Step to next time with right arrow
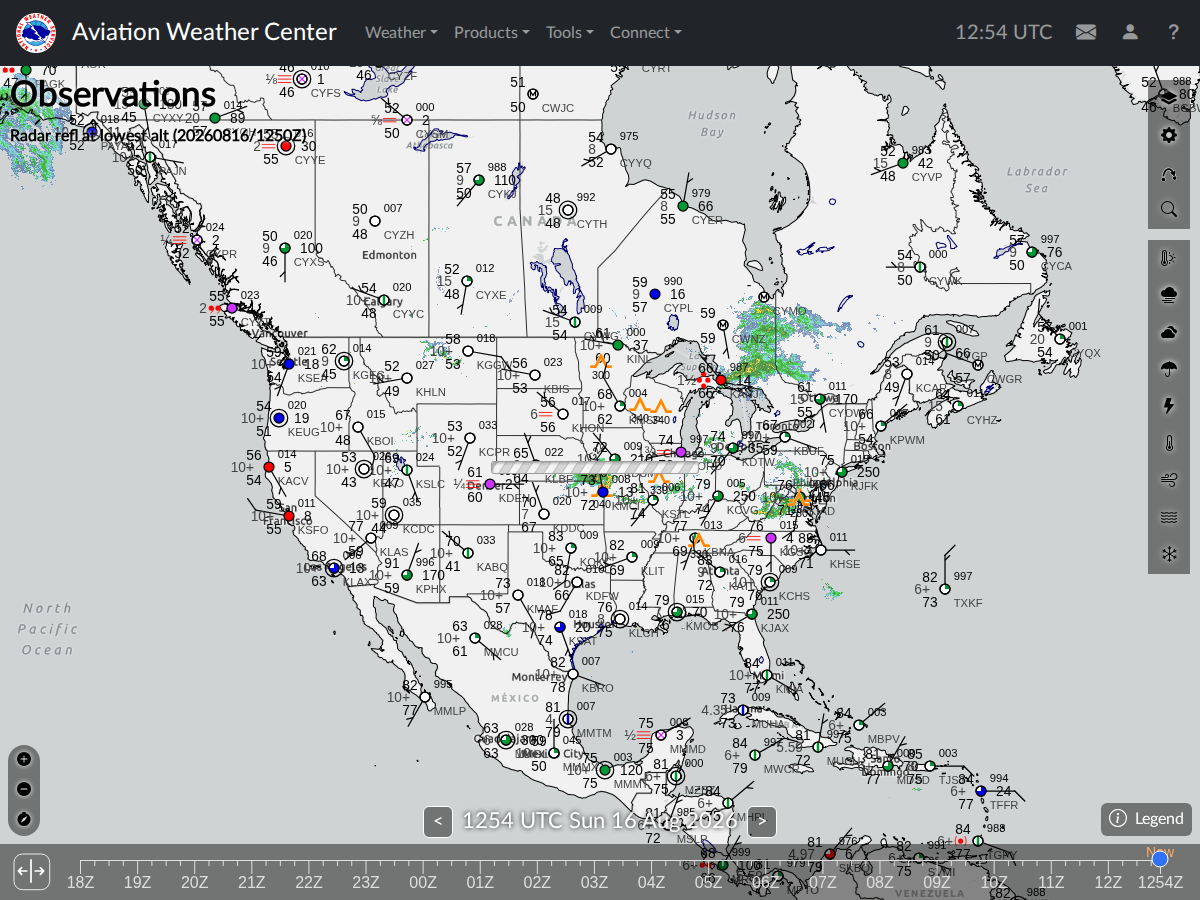The width and height of the screenshot is (1200, 900). (762, 822)
